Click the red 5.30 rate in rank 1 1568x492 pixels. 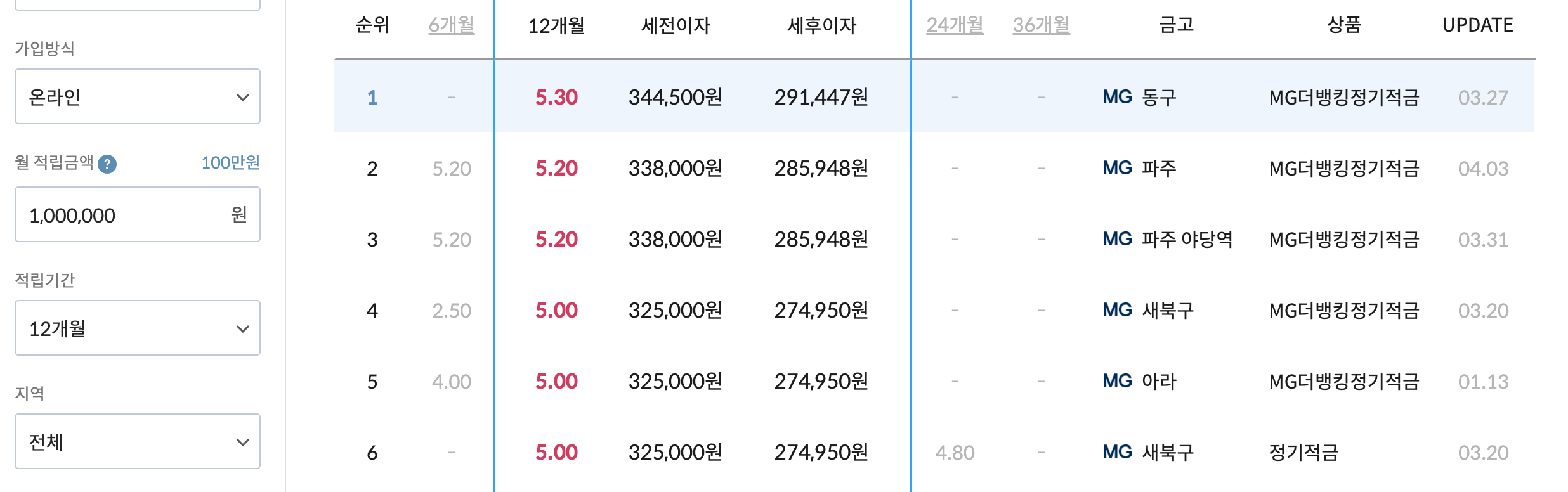pyautogui.click(x=556, y=96)
